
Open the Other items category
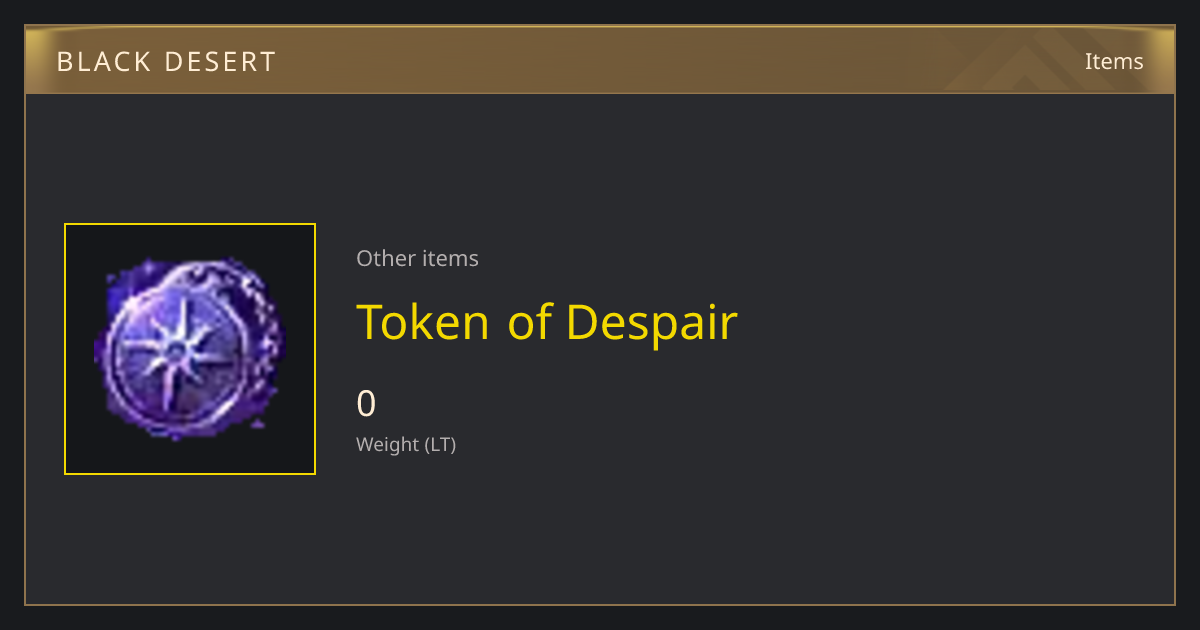[417, 258]
